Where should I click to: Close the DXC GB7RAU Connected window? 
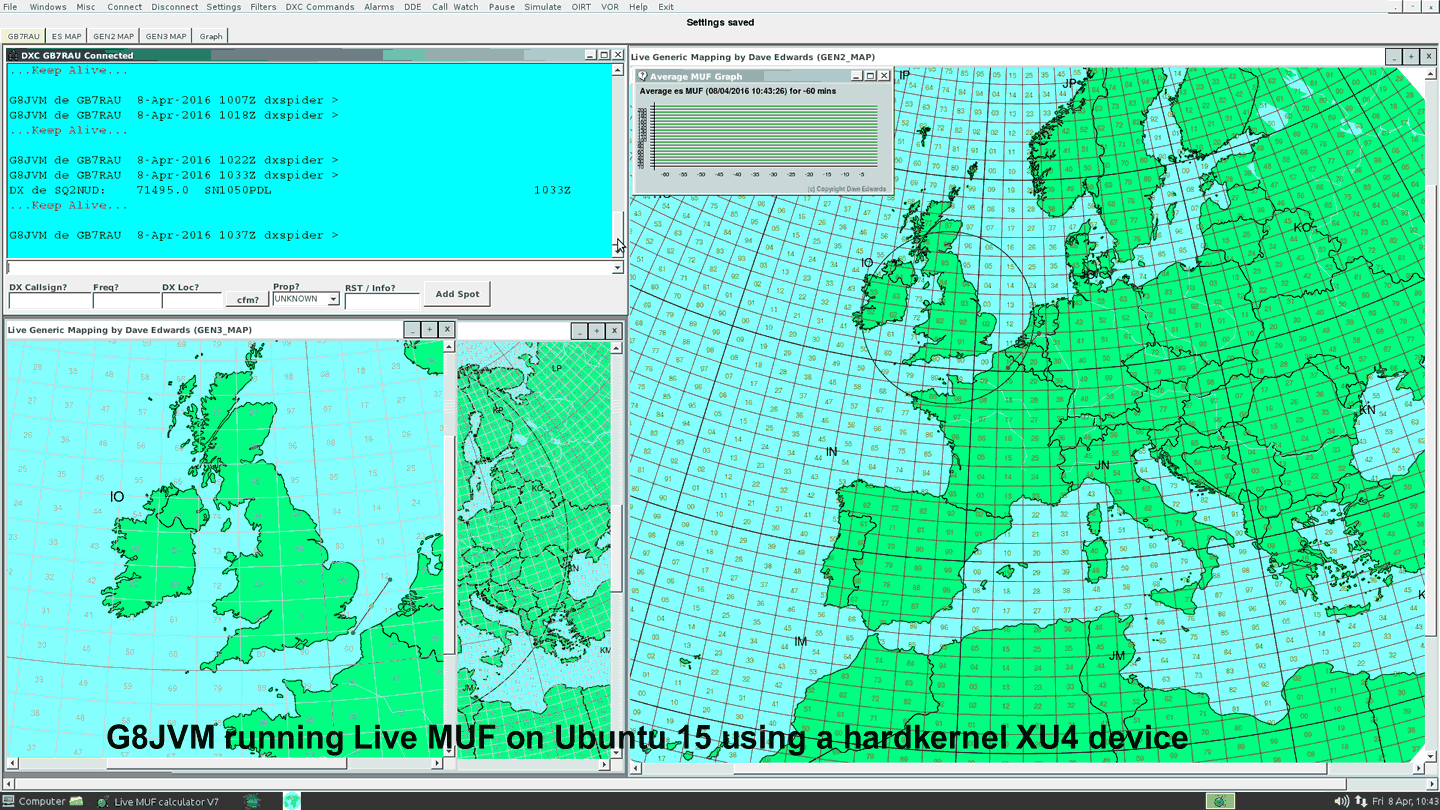(618, 55)
